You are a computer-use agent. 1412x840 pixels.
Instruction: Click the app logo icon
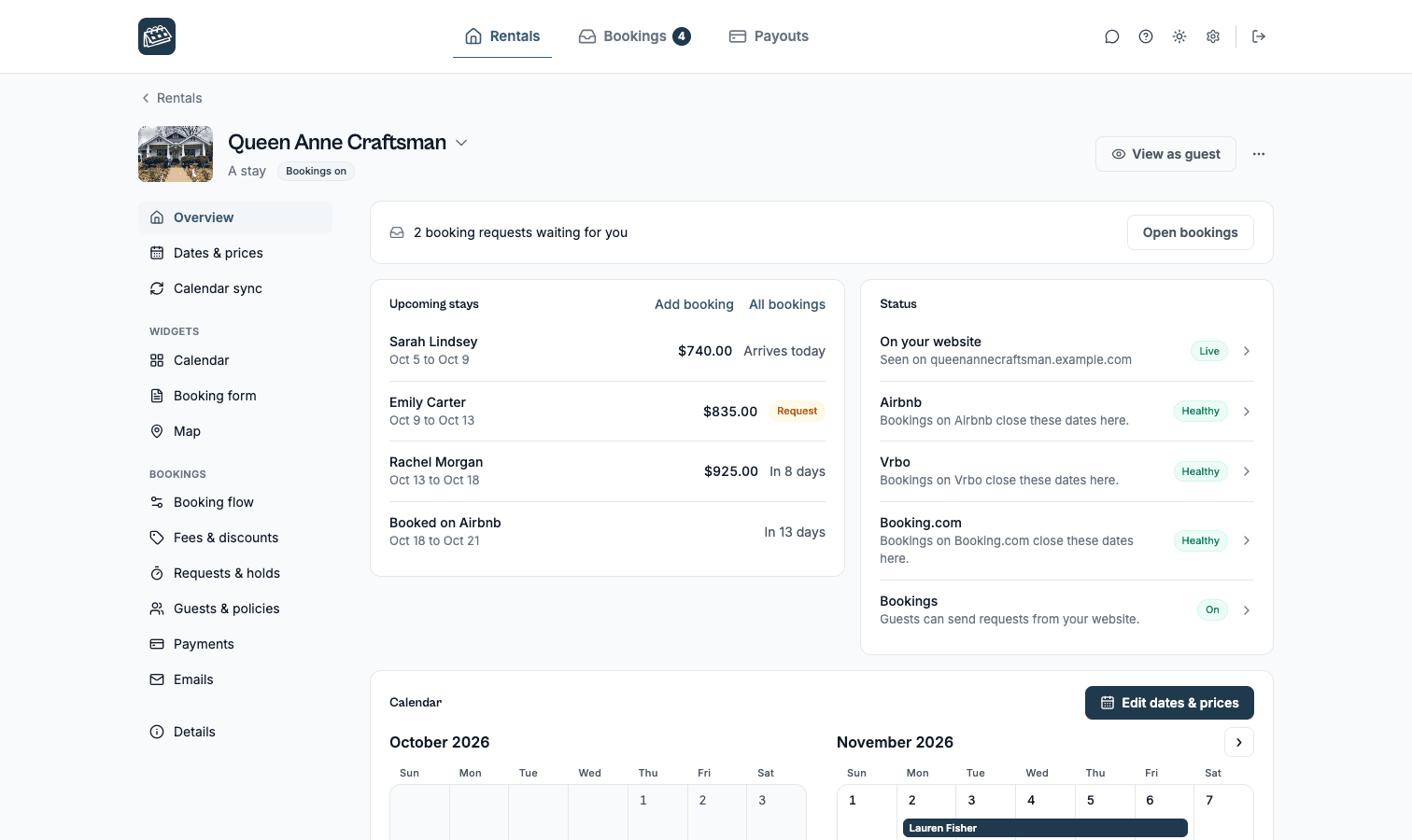pyautogui.click(x=157, y=36)
